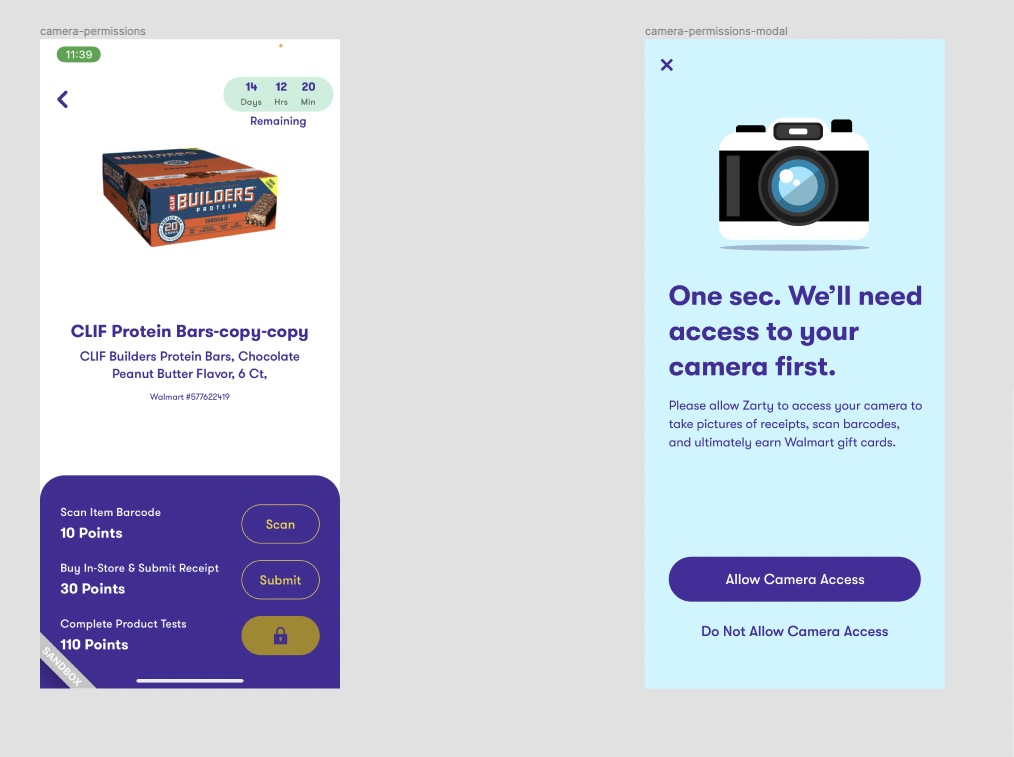Click the Walmart #577622419 item number

coord(189,397)
